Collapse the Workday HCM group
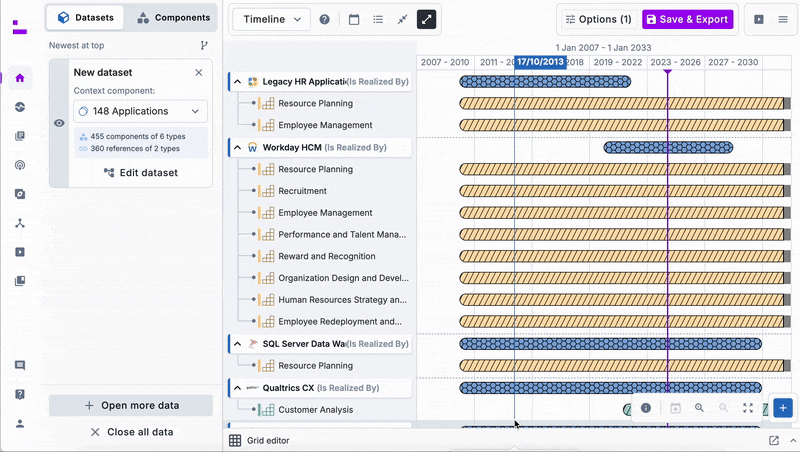Image resolution: width=800 pixels, height=452 pixels. 237,147
